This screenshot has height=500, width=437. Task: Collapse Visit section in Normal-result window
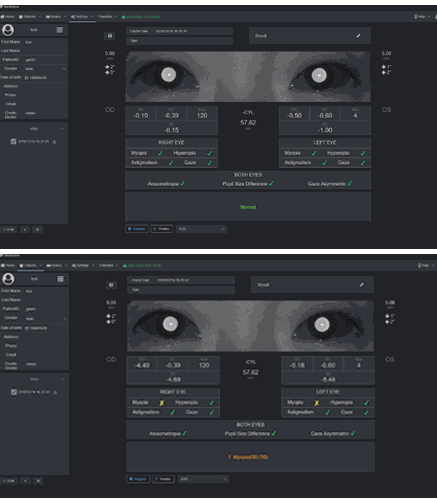pos(62,129)
